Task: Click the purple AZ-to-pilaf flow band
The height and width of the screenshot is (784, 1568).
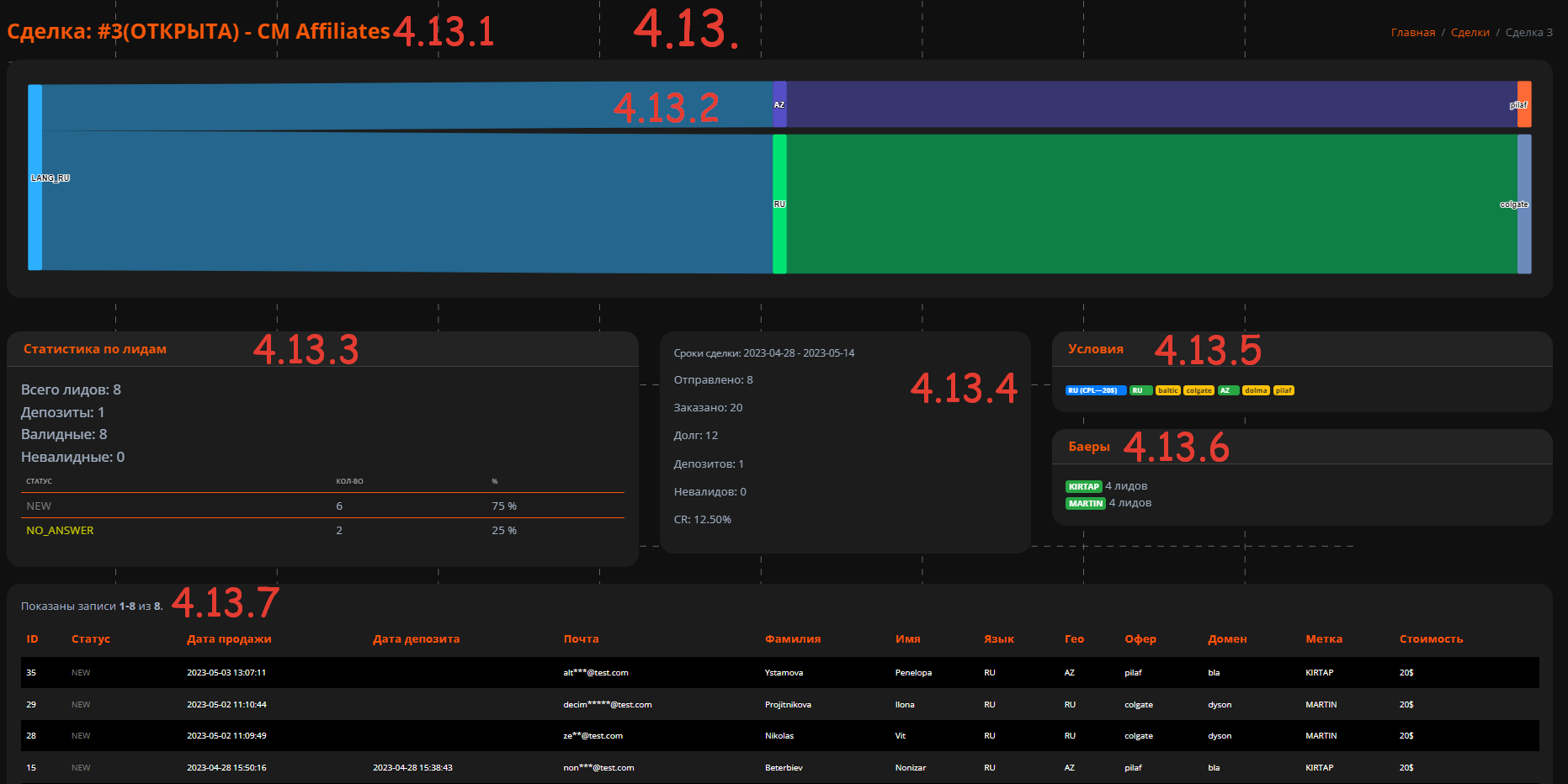Action: (1151, 104)
